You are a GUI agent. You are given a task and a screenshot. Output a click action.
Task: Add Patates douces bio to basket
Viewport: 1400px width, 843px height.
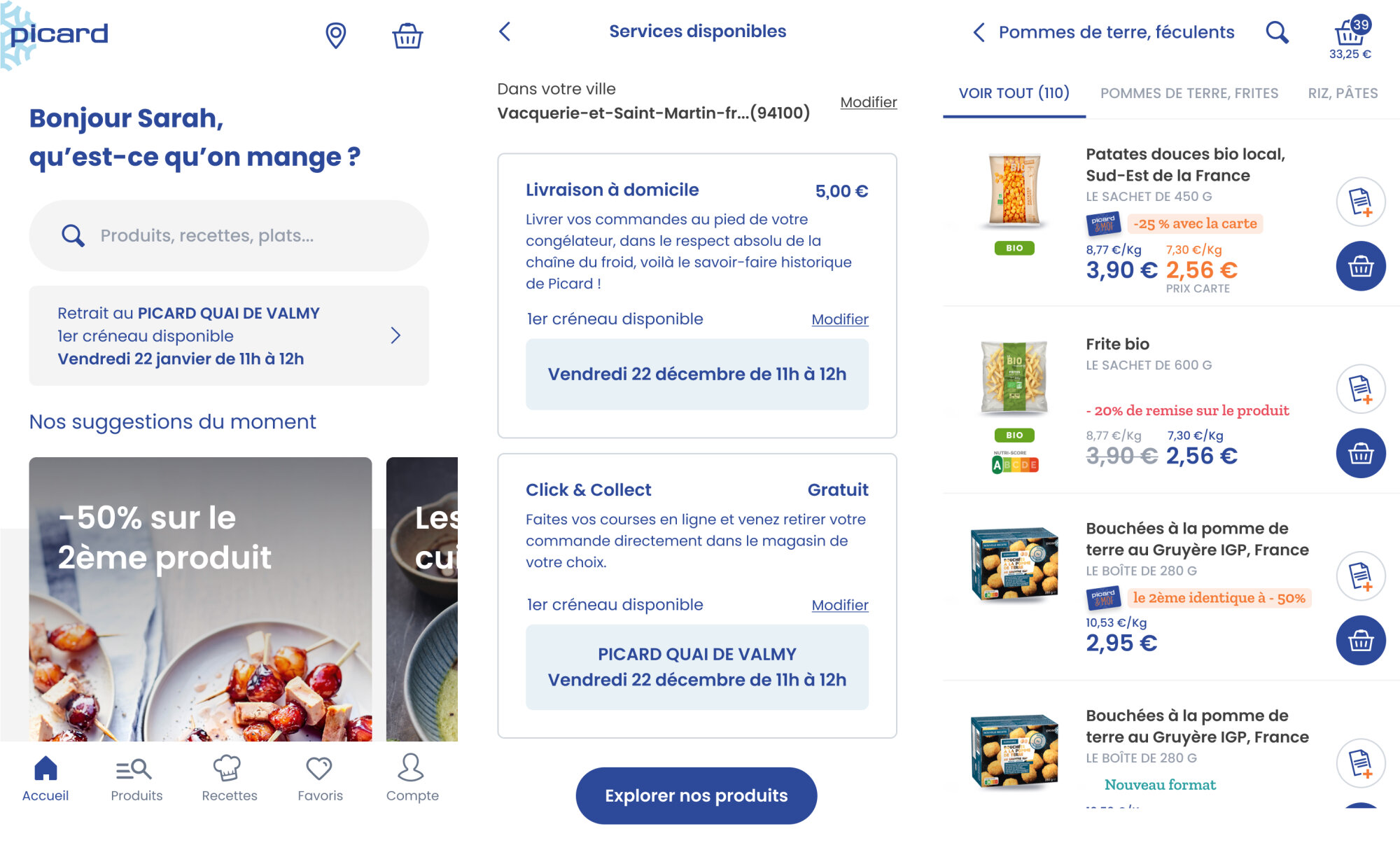pyautogui.click(x=1360, y=266)
